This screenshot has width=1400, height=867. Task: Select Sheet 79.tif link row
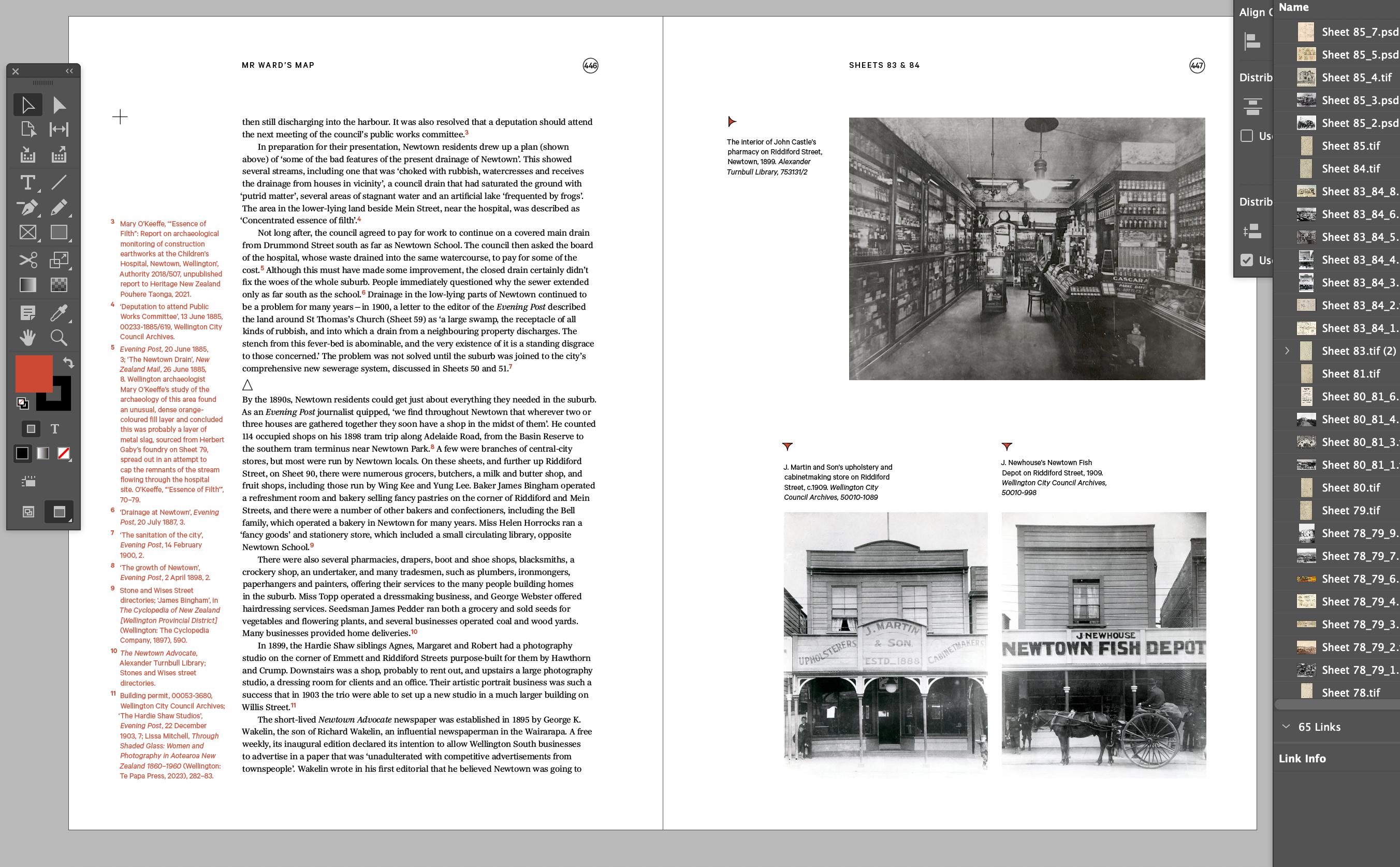point(1337,510)
